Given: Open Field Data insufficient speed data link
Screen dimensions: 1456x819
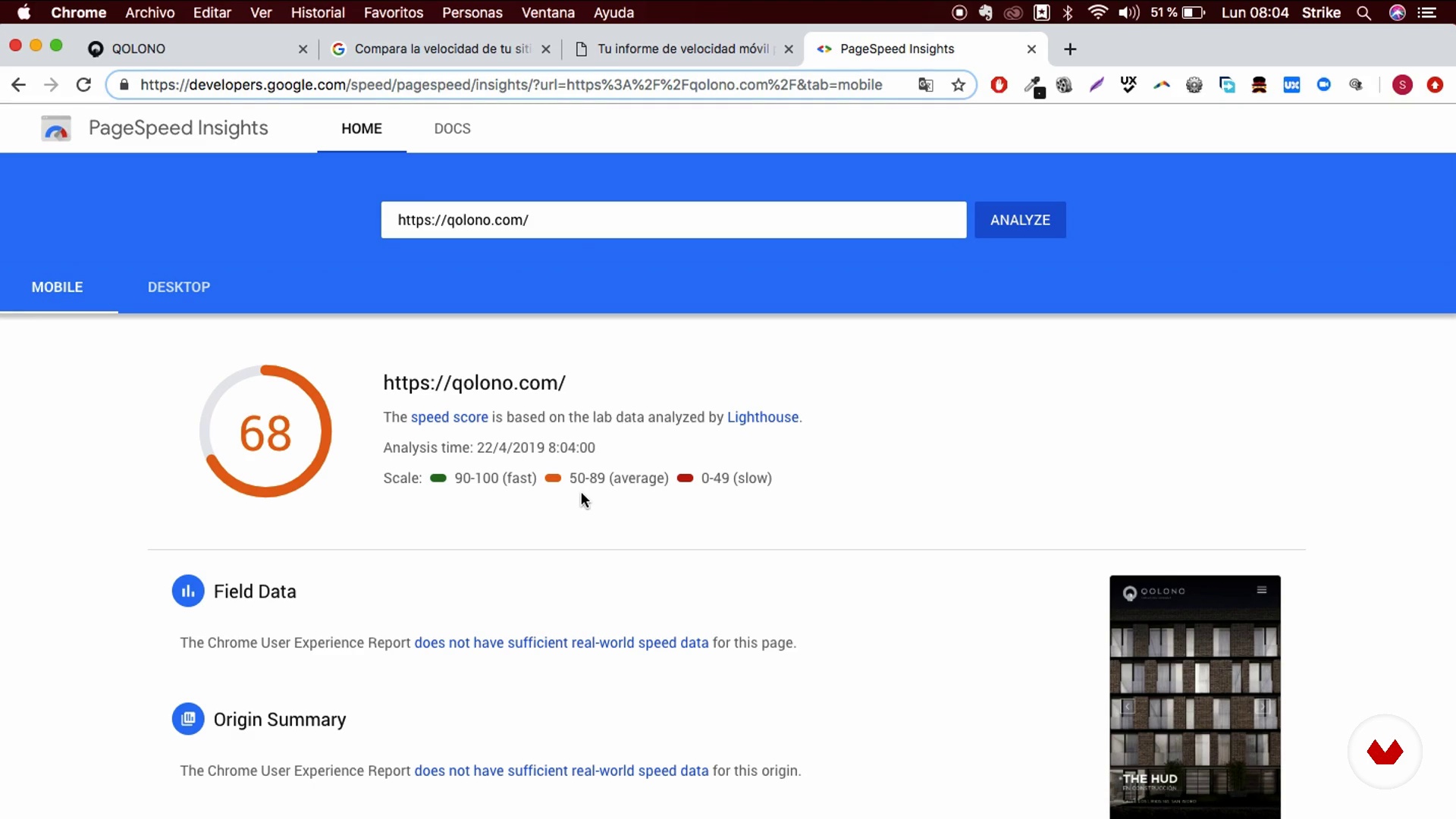Looking at the screenshot, I should (x=561, y=643).
